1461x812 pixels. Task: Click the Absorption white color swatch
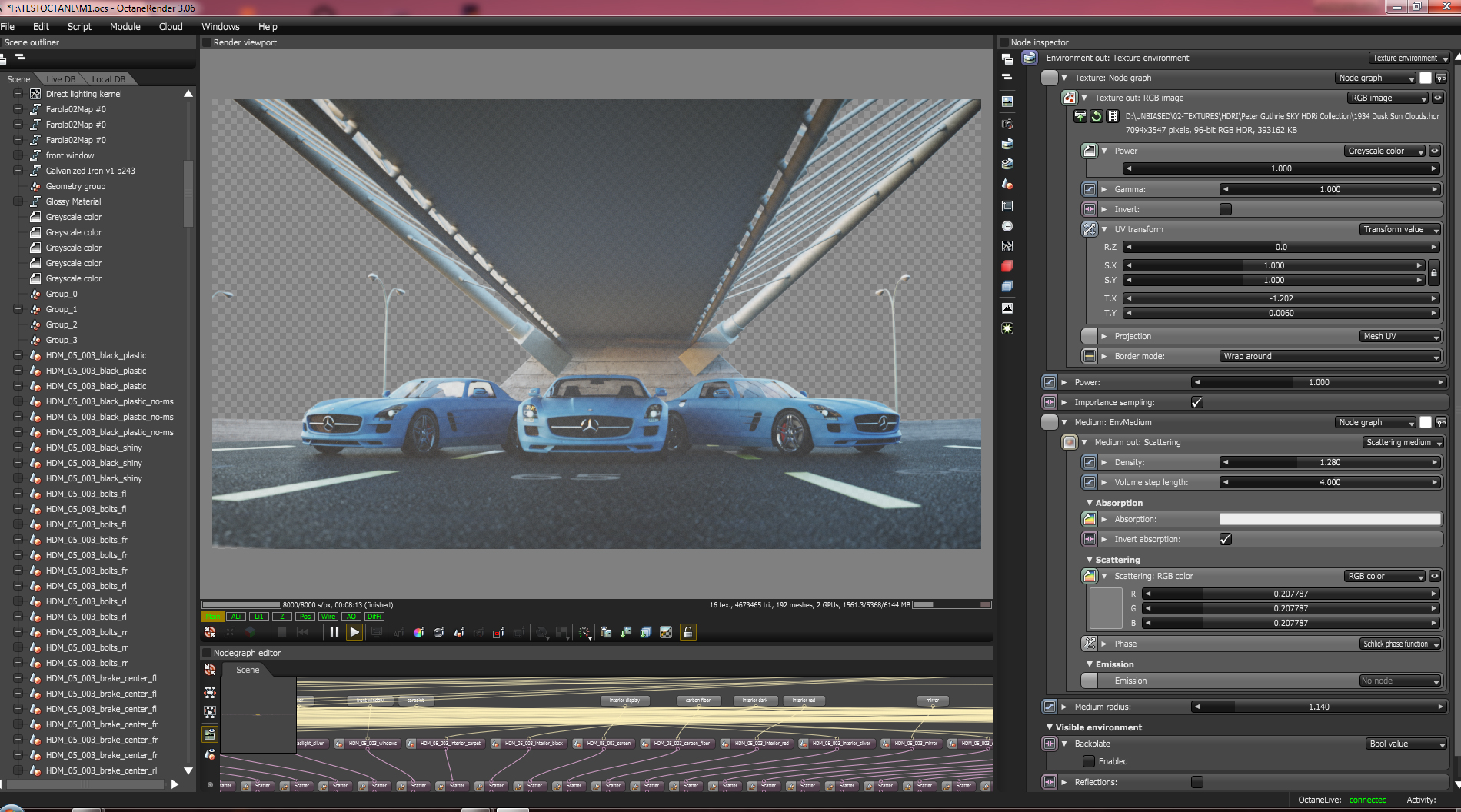pos(1330,519)
